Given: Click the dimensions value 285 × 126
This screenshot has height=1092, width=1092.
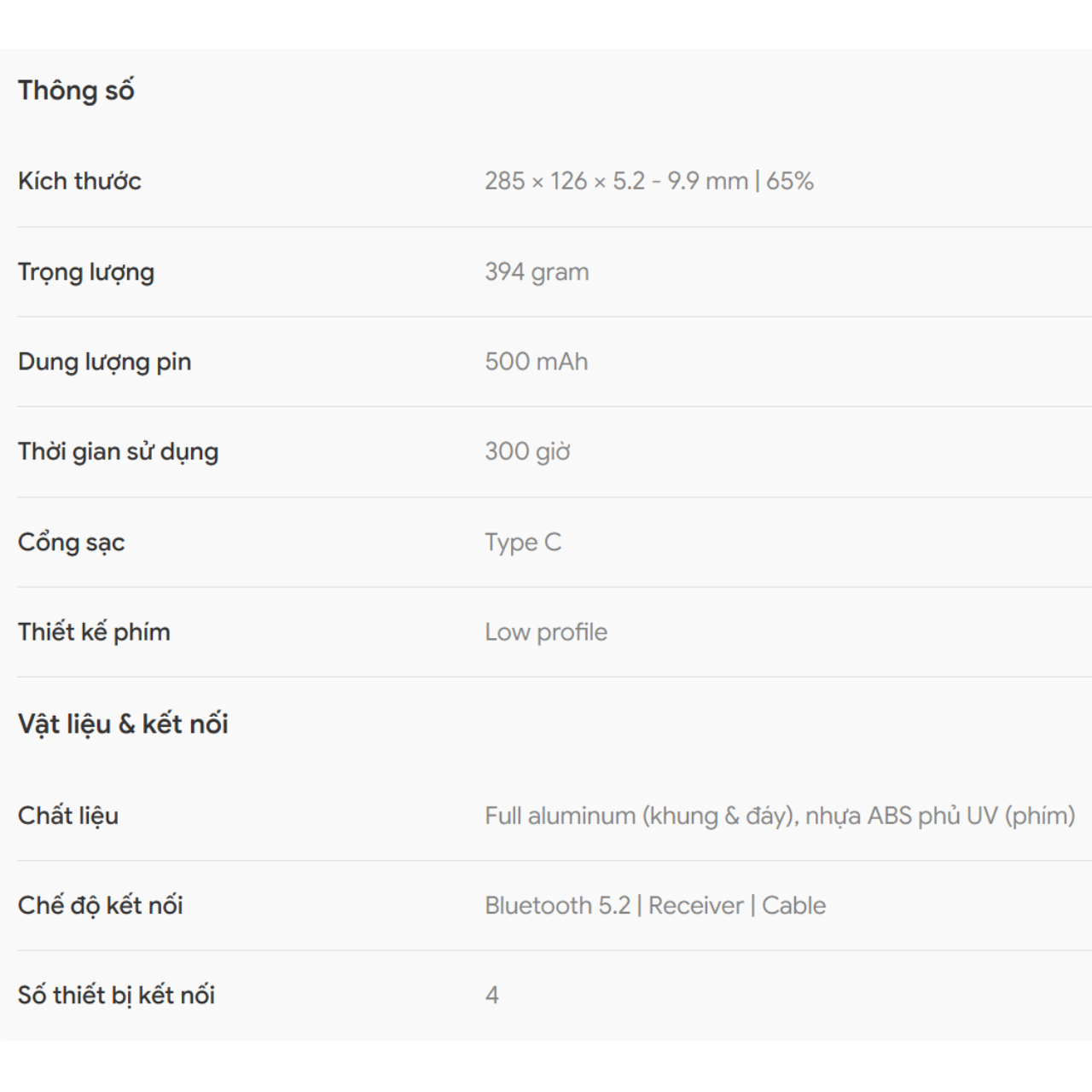Looking at the screenshot, I should pyautogui.click(x=649, y=181).
